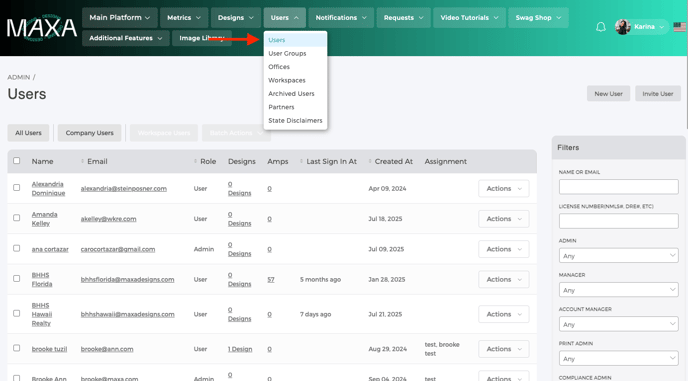Viewport: 688px width, 381px height.
Task: Click the Invite User button
Action: [x=658, y=93]
